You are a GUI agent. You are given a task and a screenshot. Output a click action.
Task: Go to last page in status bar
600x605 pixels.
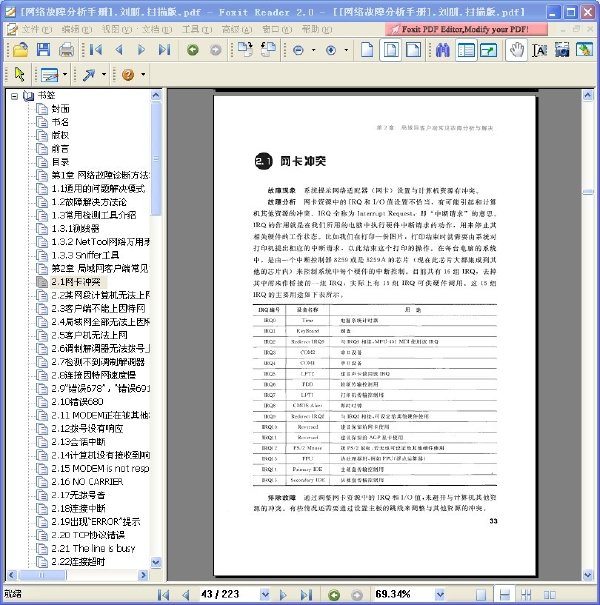306,595
